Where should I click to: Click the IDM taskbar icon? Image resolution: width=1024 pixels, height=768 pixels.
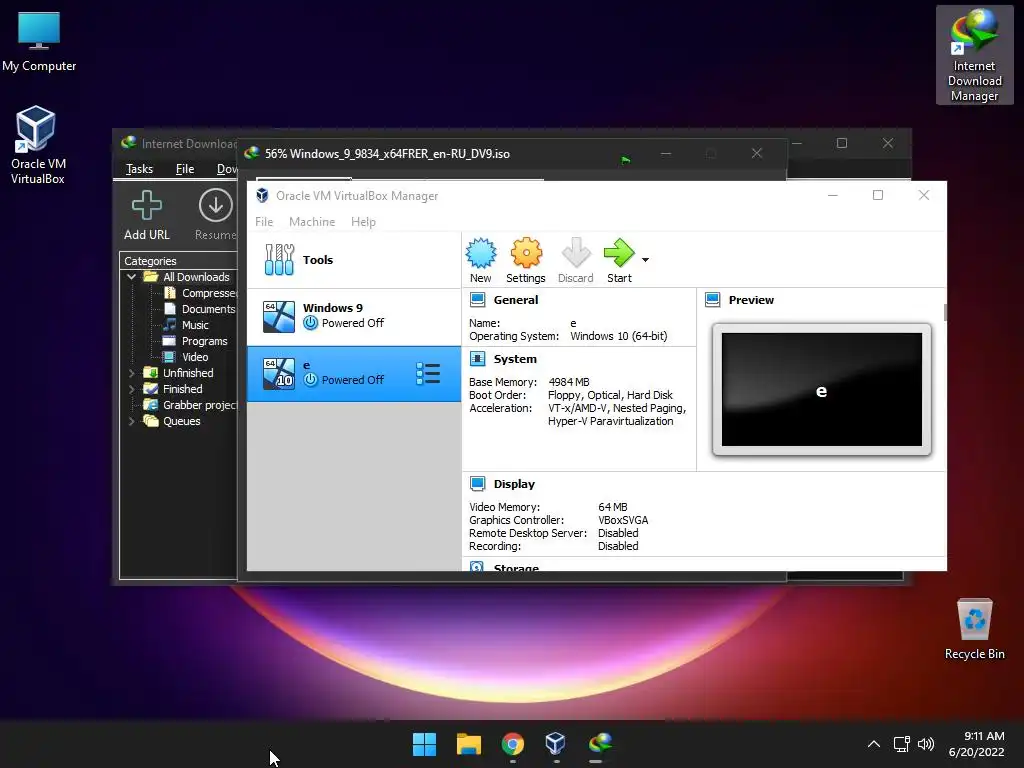point(600,744)
